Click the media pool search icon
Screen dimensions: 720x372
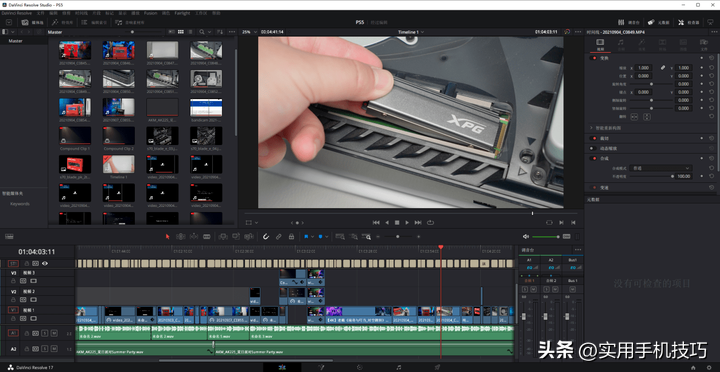tap(202, 32)
